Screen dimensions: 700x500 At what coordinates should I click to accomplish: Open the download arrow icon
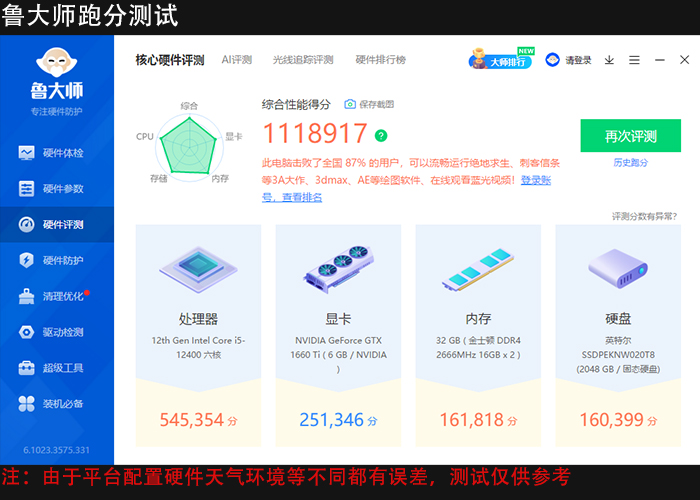pyautogui.click(x=609, y=60)
